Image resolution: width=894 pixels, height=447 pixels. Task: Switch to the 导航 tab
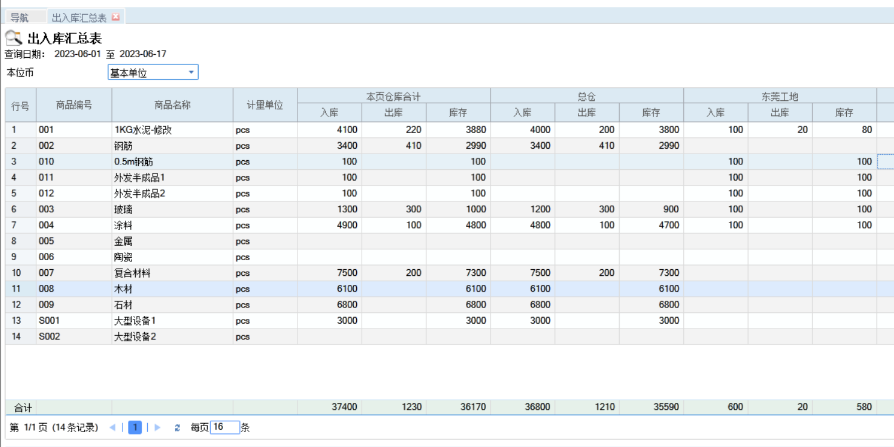point(20,18)
